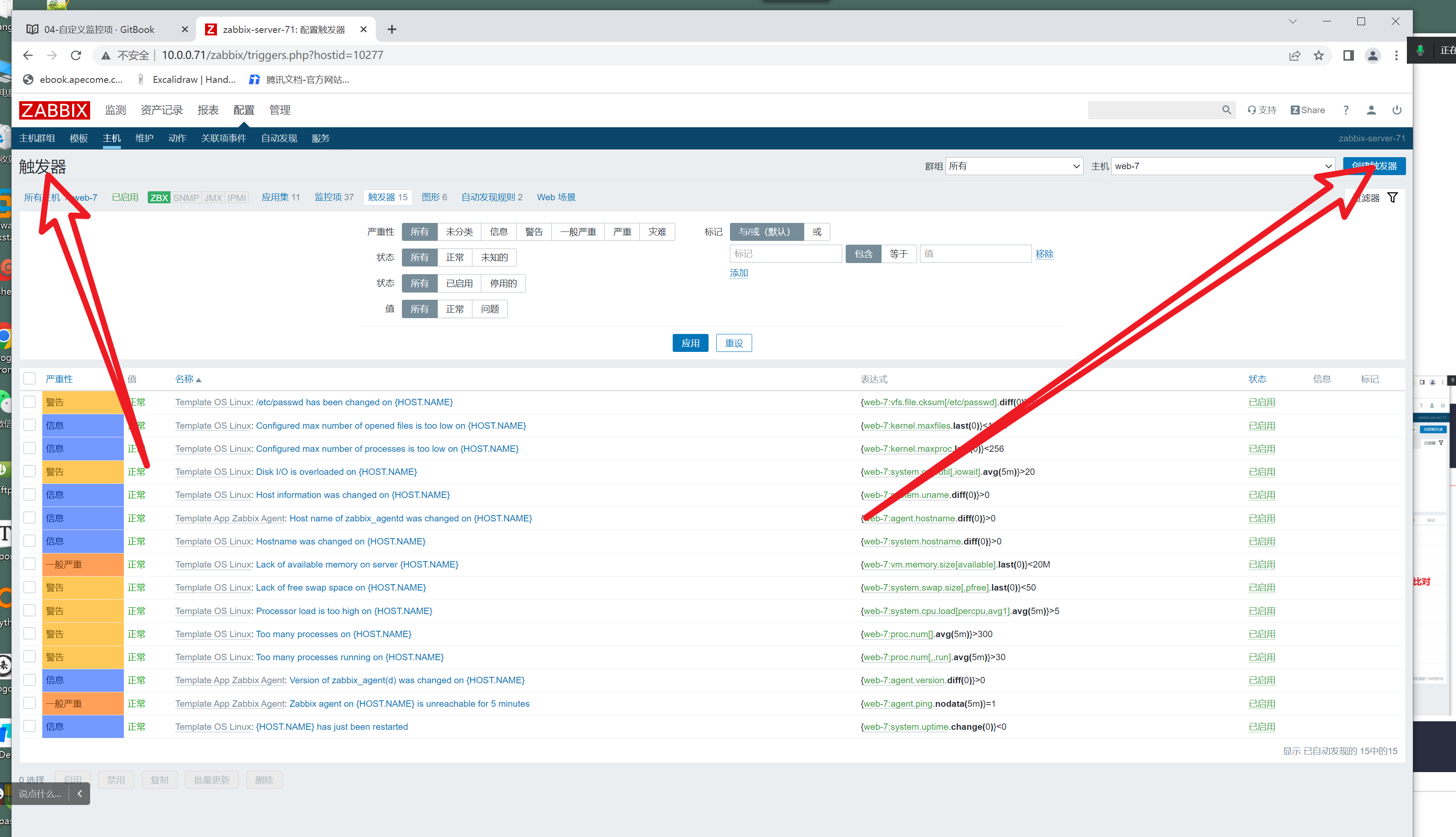Screen dimensions: 1456x837
Task: Click the browser back arrow
Action: coord(28,55)
